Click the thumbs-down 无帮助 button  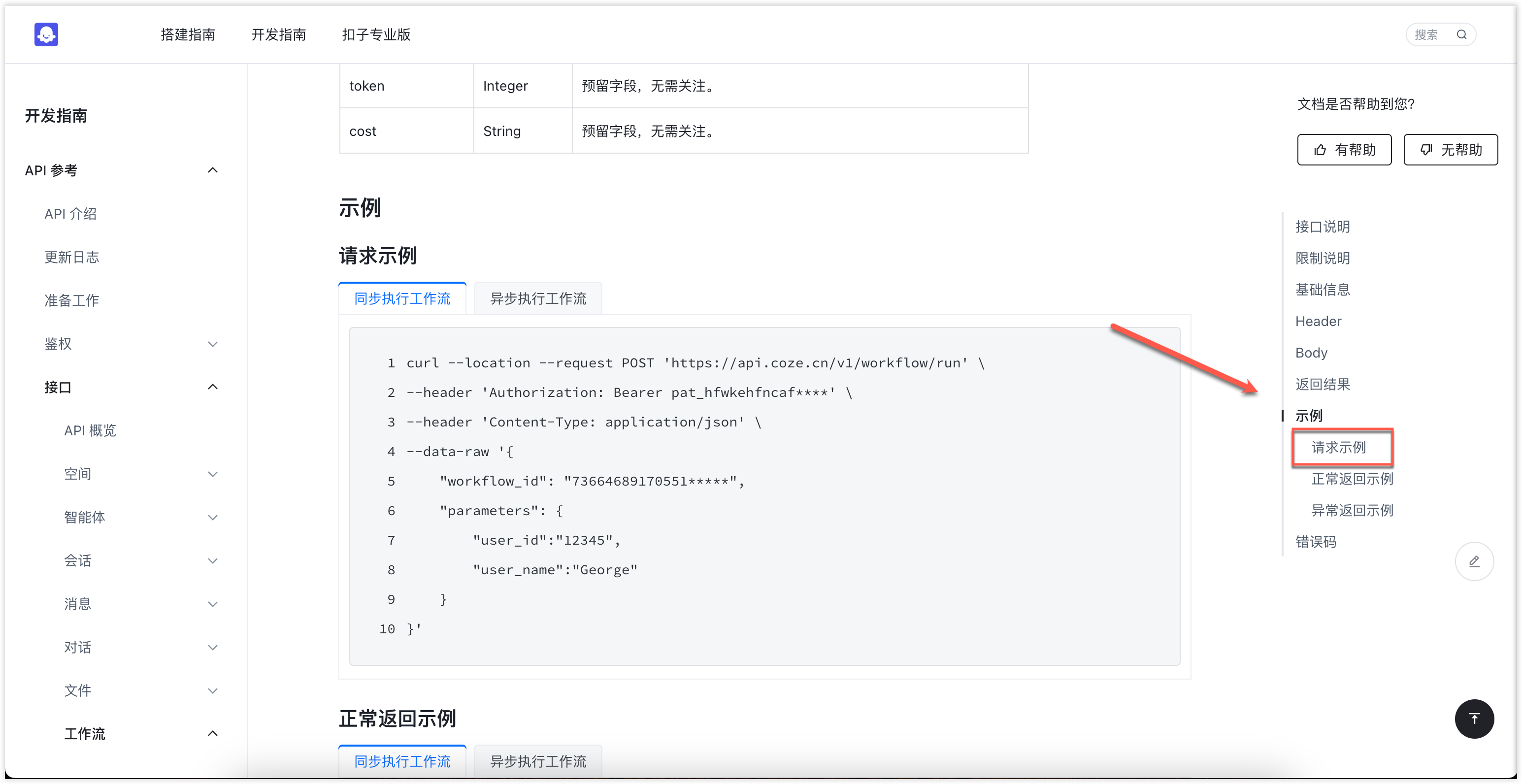[x=1450, y=150]
